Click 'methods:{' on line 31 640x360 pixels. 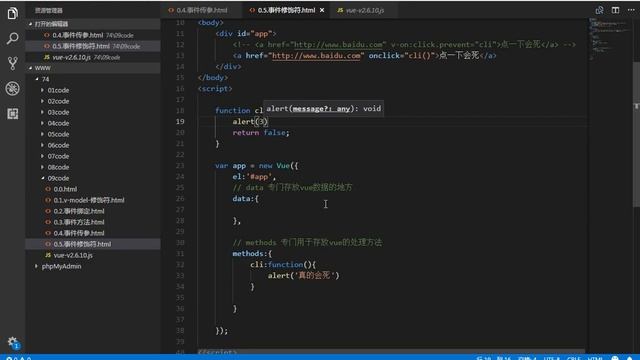(252, 254)
